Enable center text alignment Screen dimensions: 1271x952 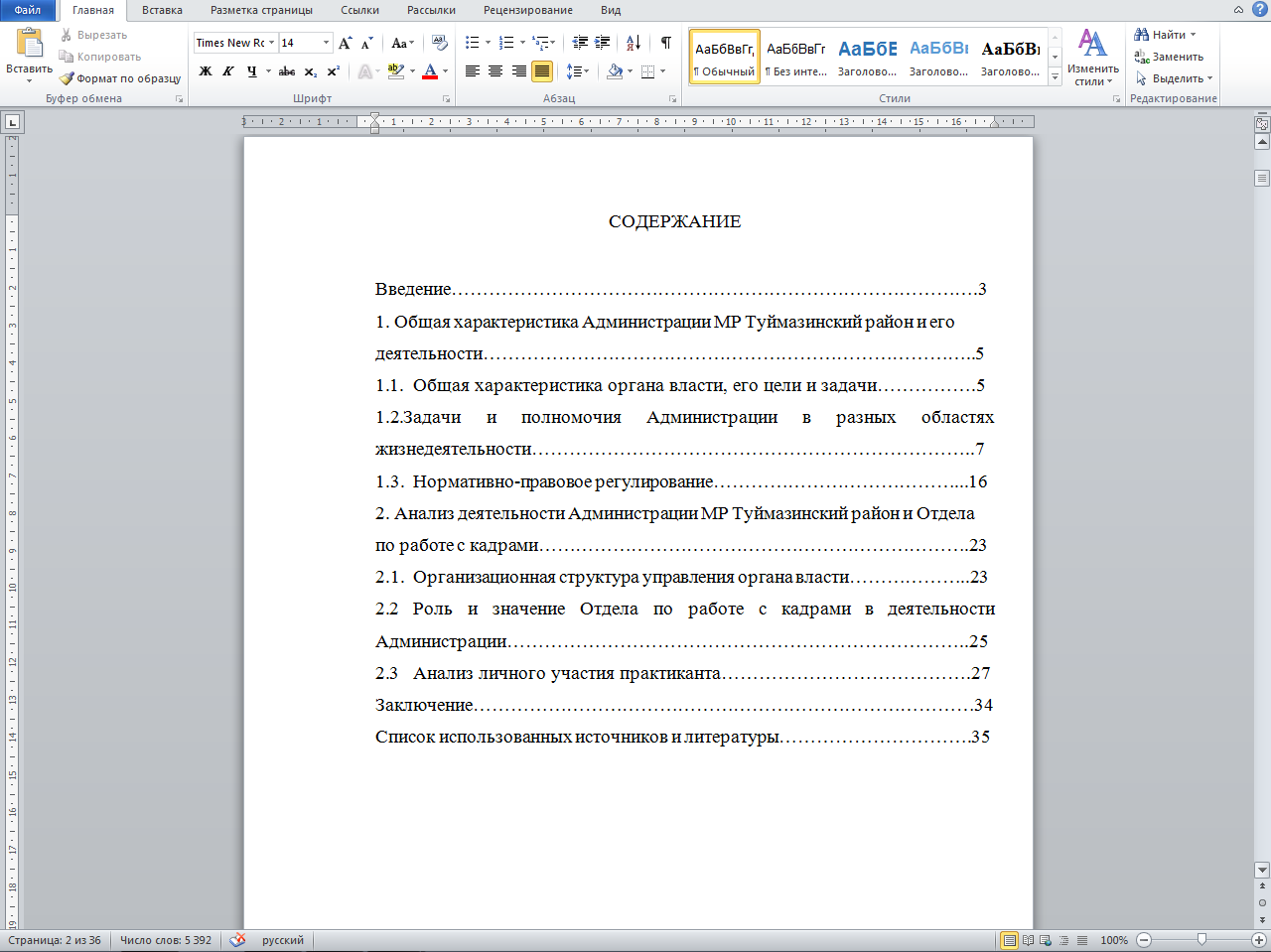(x=495, y=71)
